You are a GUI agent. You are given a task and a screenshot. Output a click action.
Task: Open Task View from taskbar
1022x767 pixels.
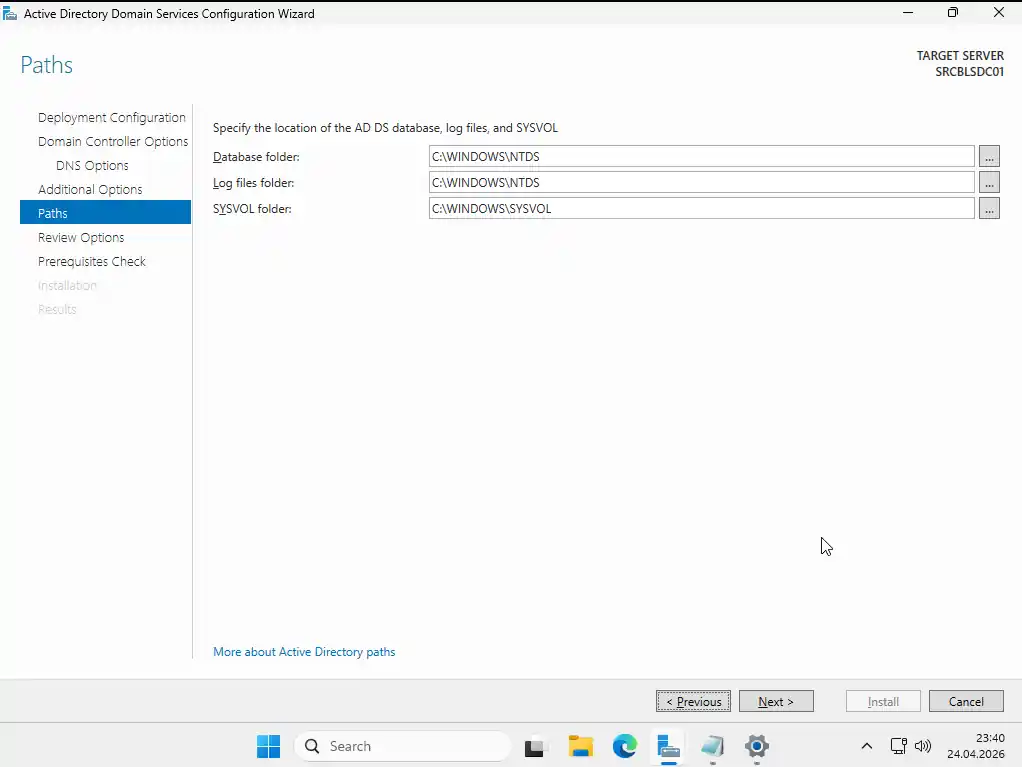click(534, 746)
